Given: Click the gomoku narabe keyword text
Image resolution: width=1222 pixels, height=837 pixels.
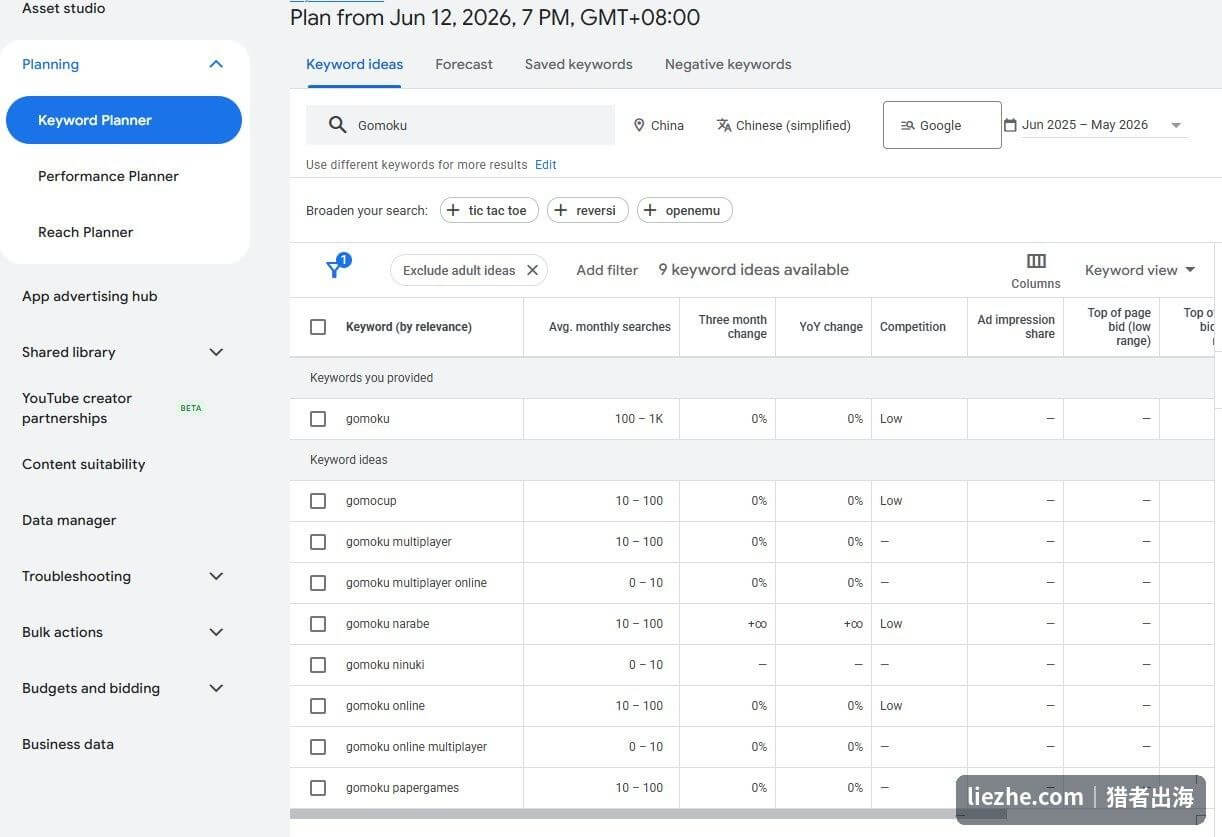Looking at the screenshot, I should (x=387, y=624).
